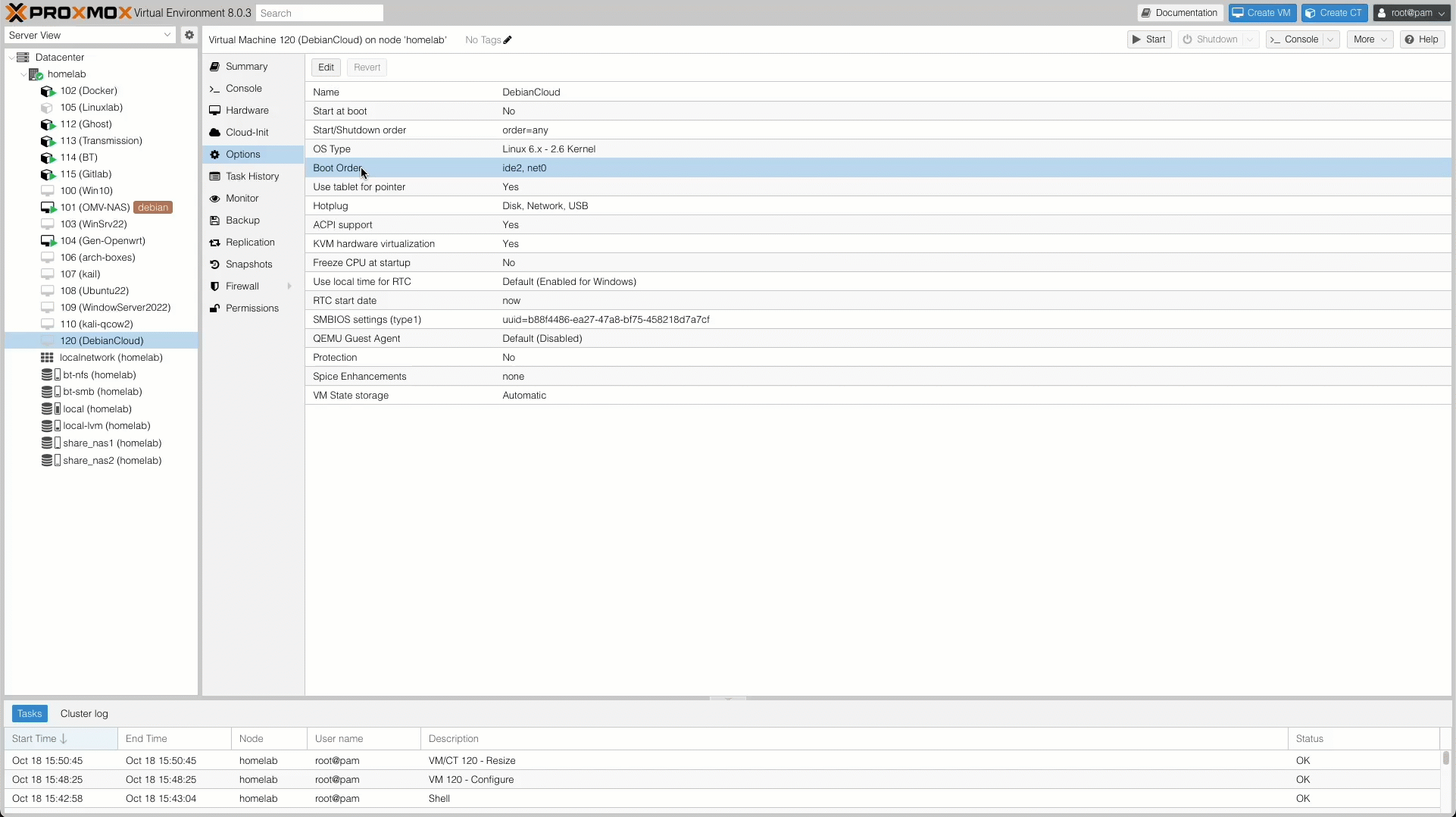1456x817 pixels.
Task: Click the tasks panel scrollbar
Action: coord(1445,758)
